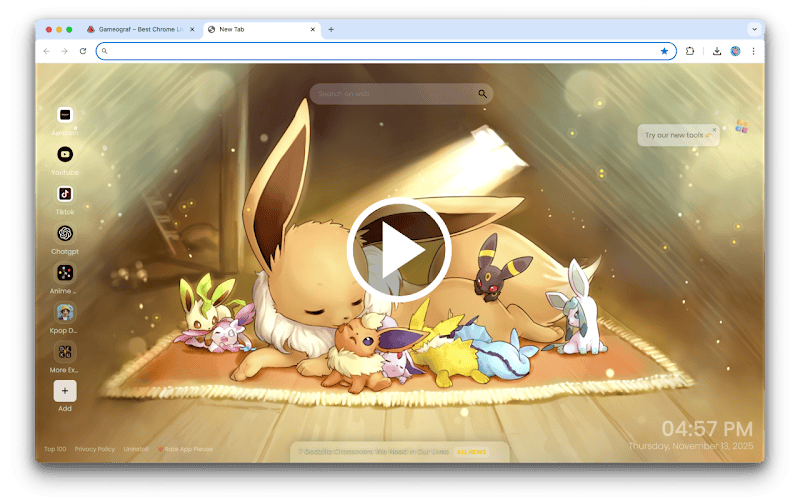The width and height of the screenshot is (800, 500).
Task: Open the Extensions puzzle icon
Action: [x=690, y=51]
